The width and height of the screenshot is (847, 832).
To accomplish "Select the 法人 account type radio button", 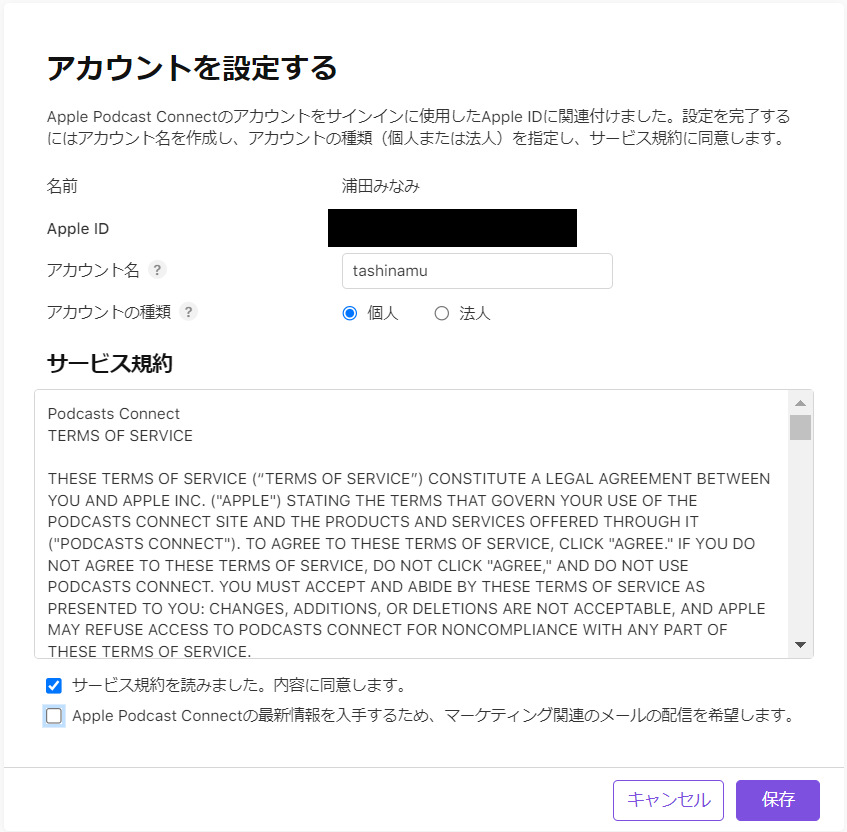I will pos(441,313).
